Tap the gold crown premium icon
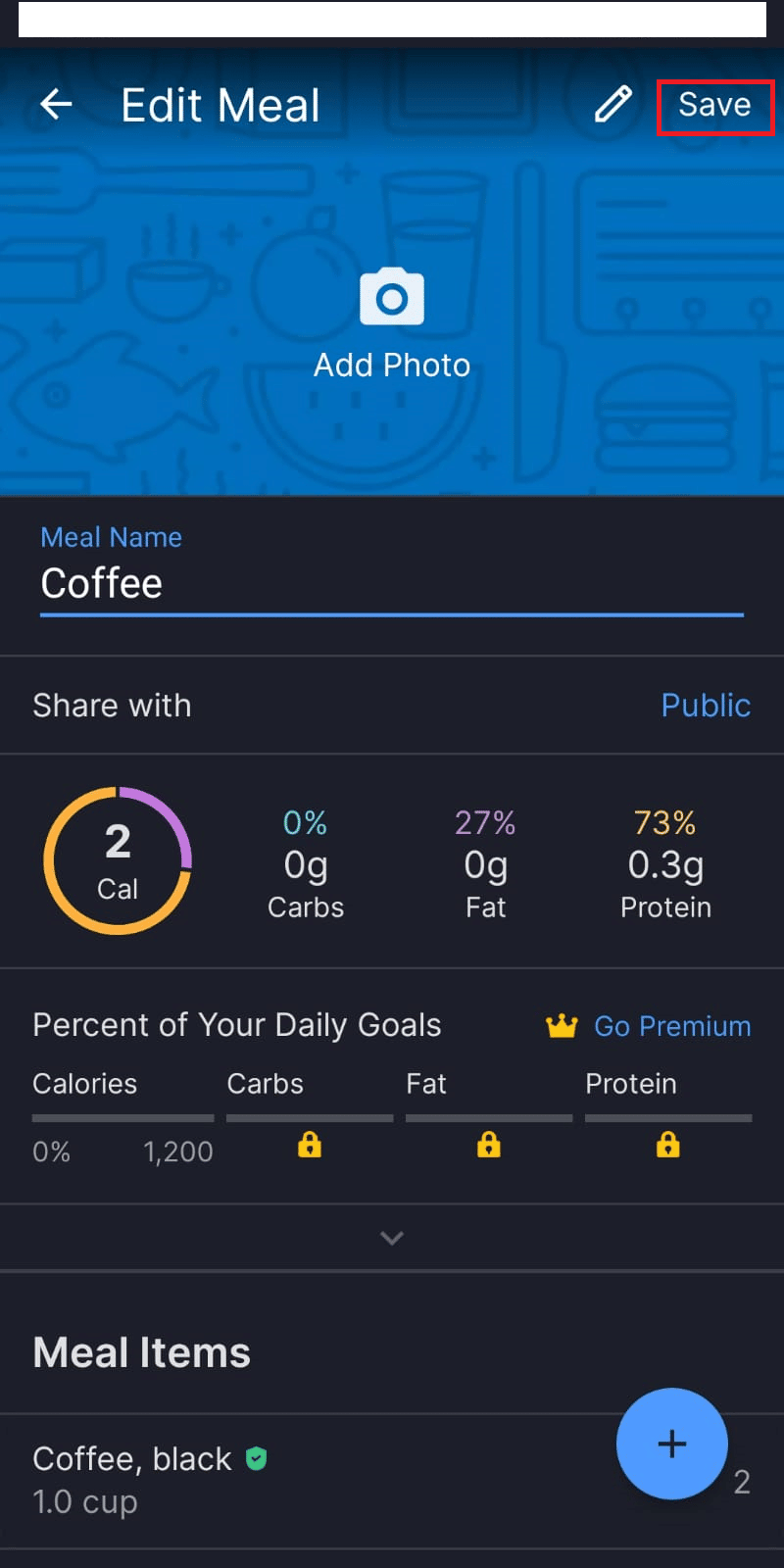 (x=562, y=1026)
